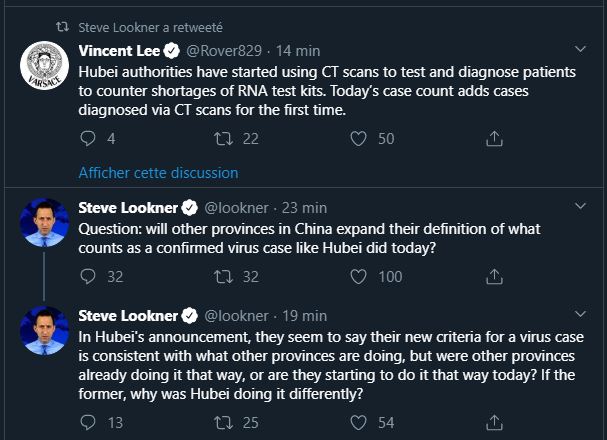
Task: Reply to Vincent Lee's CT scans tweet
Action: (87, 139)
